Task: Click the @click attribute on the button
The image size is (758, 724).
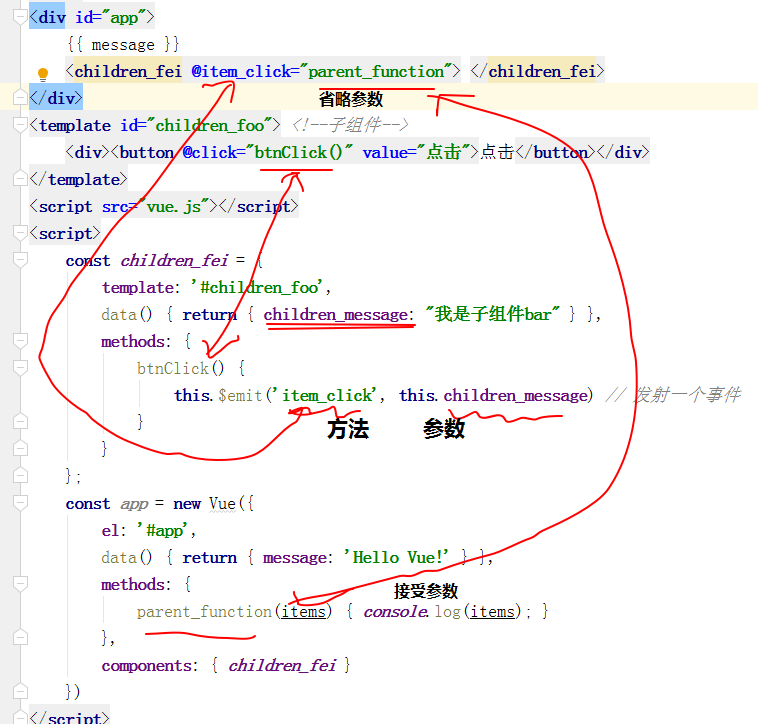Action: click(210, 153)
